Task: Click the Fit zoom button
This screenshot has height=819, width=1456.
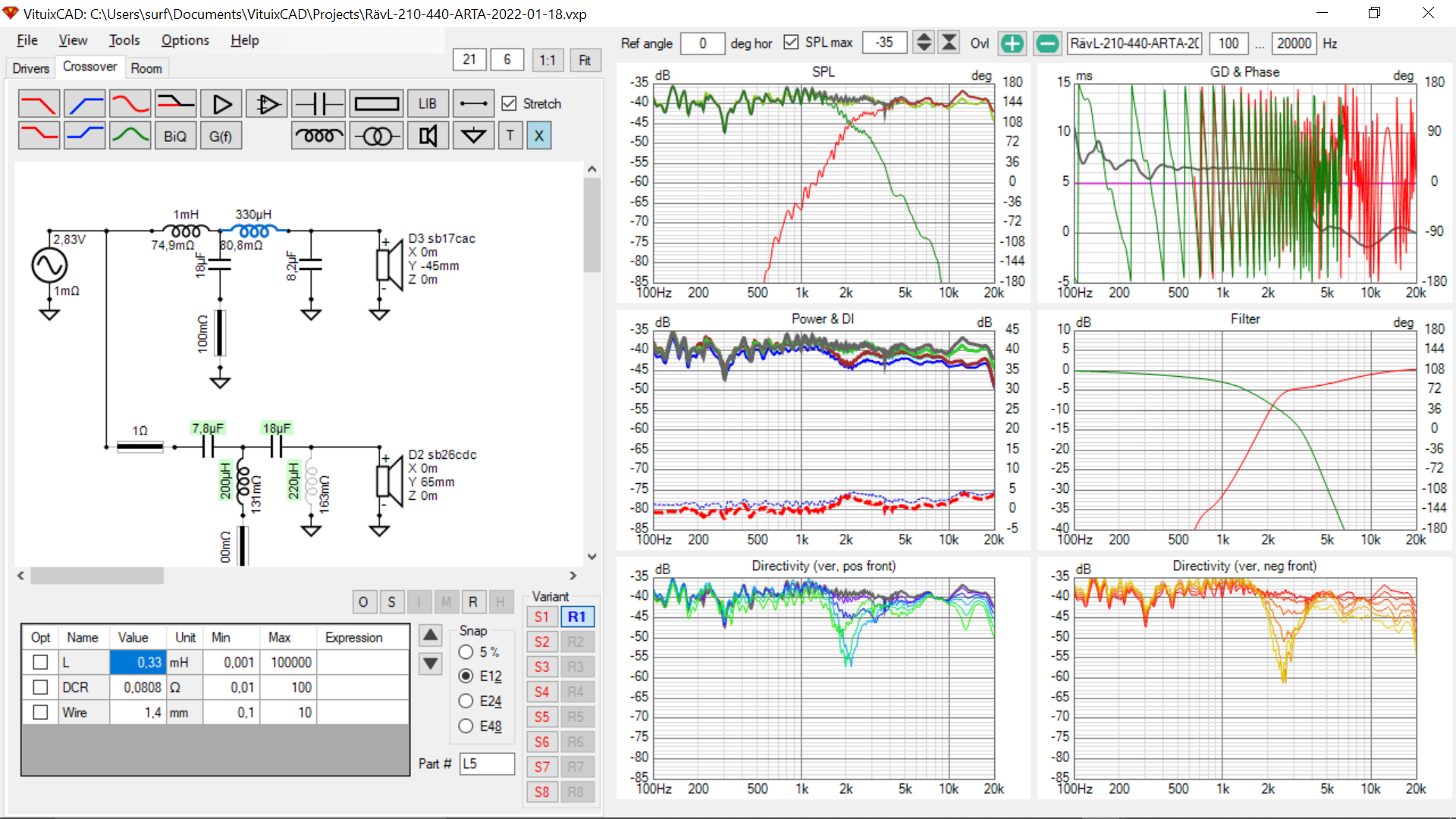Action: [x=585, y=60]
